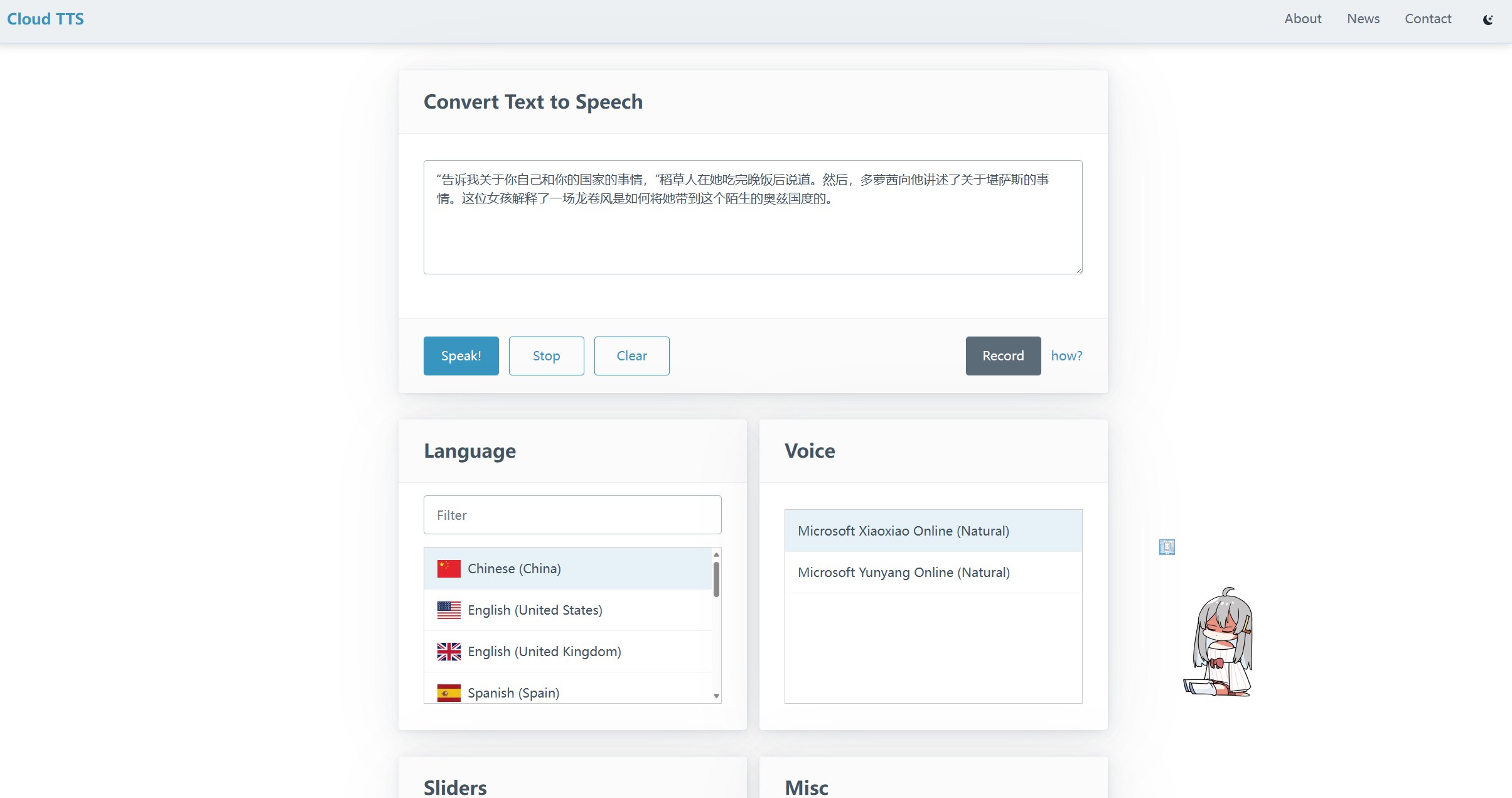Click the Spanish flag icon
Viewport: 1512px width, 798px height.
tap(448, 693)
